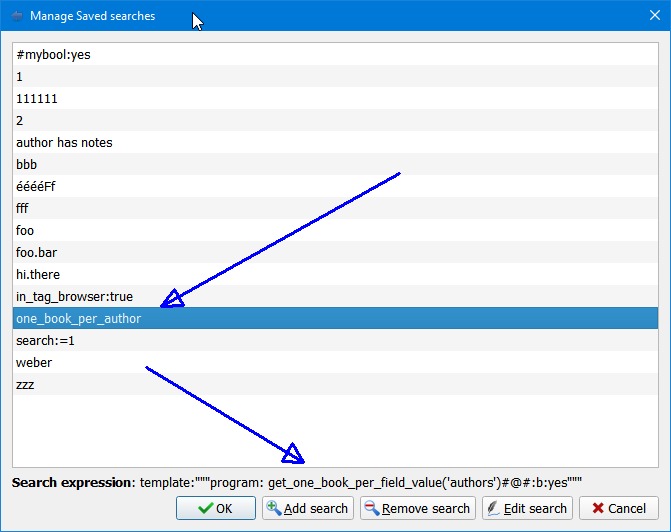Click the highlighted one_book_per_author row

pyautogui.click(x=335, y=318)
